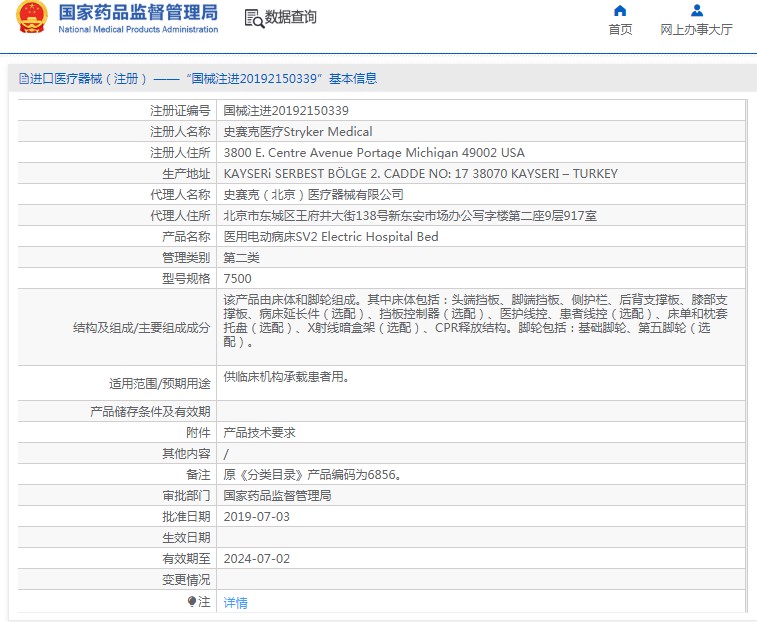Open 网上办事大厅 online service hall
Screen dimensions: 757x622
click(697, 29)
